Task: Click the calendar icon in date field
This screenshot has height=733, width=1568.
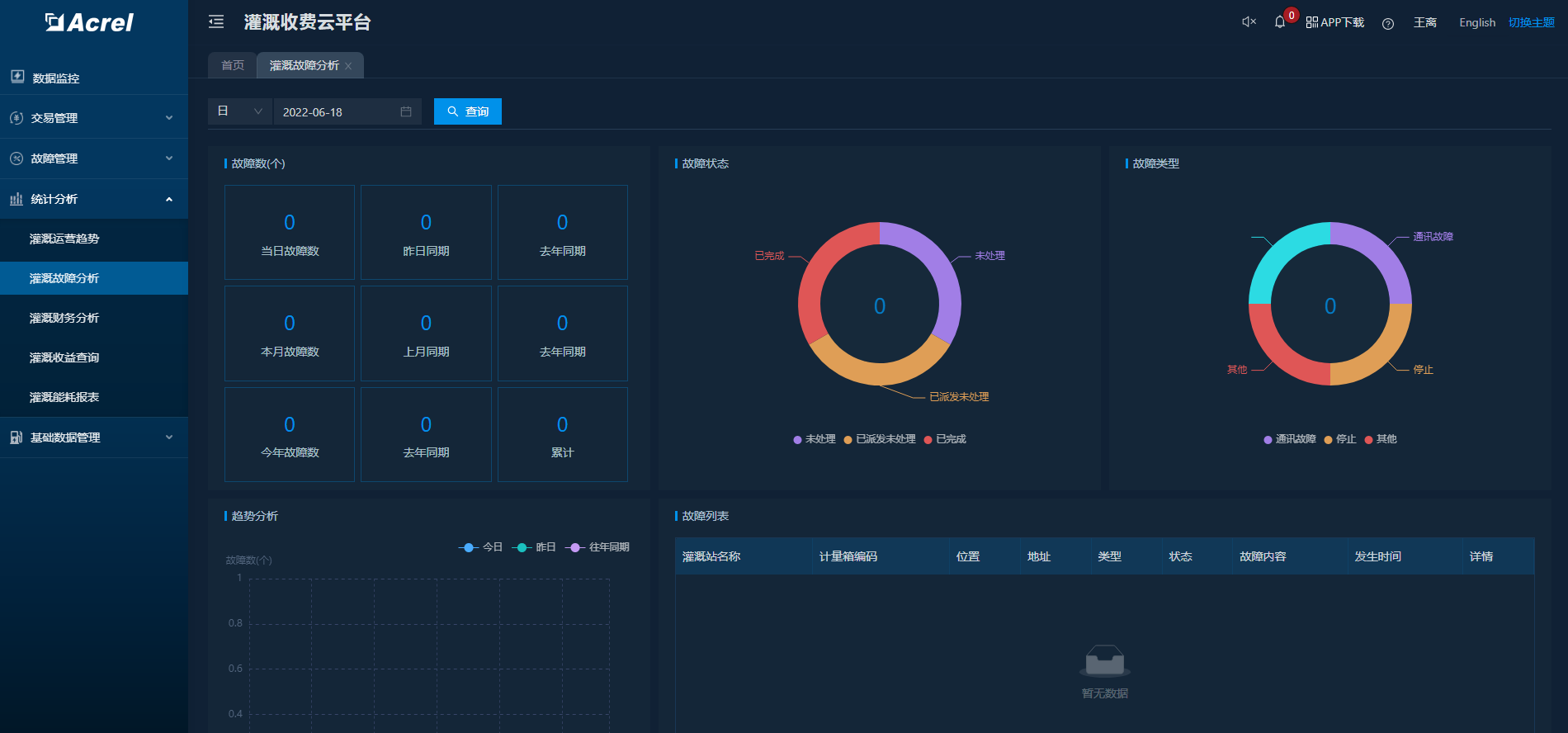Action: point(406,111)
